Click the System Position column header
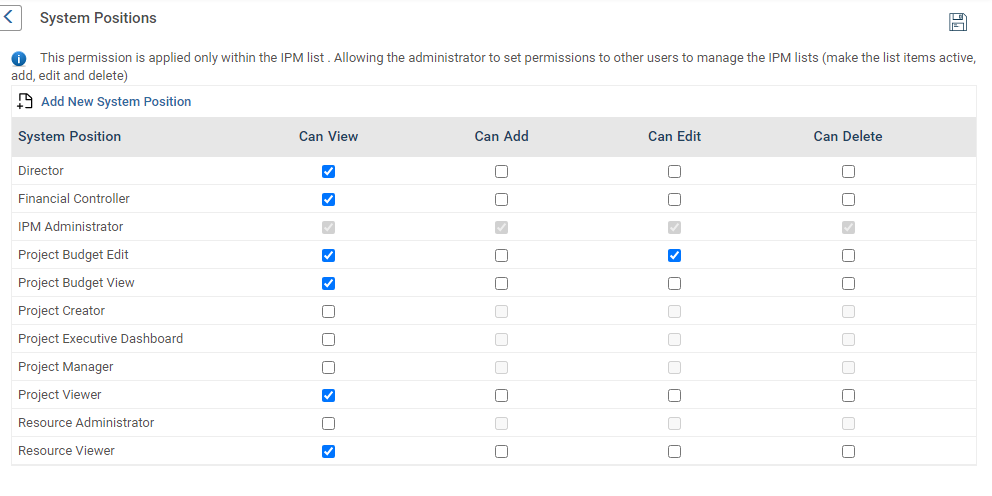This screenshot has height=496, width=992. (70, 137)
